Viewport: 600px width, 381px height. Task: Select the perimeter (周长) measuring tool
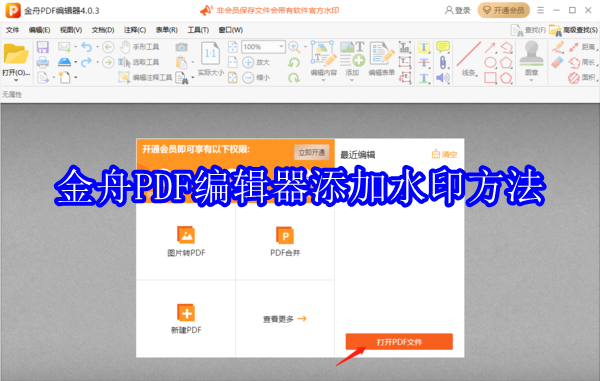coord(582,62)
